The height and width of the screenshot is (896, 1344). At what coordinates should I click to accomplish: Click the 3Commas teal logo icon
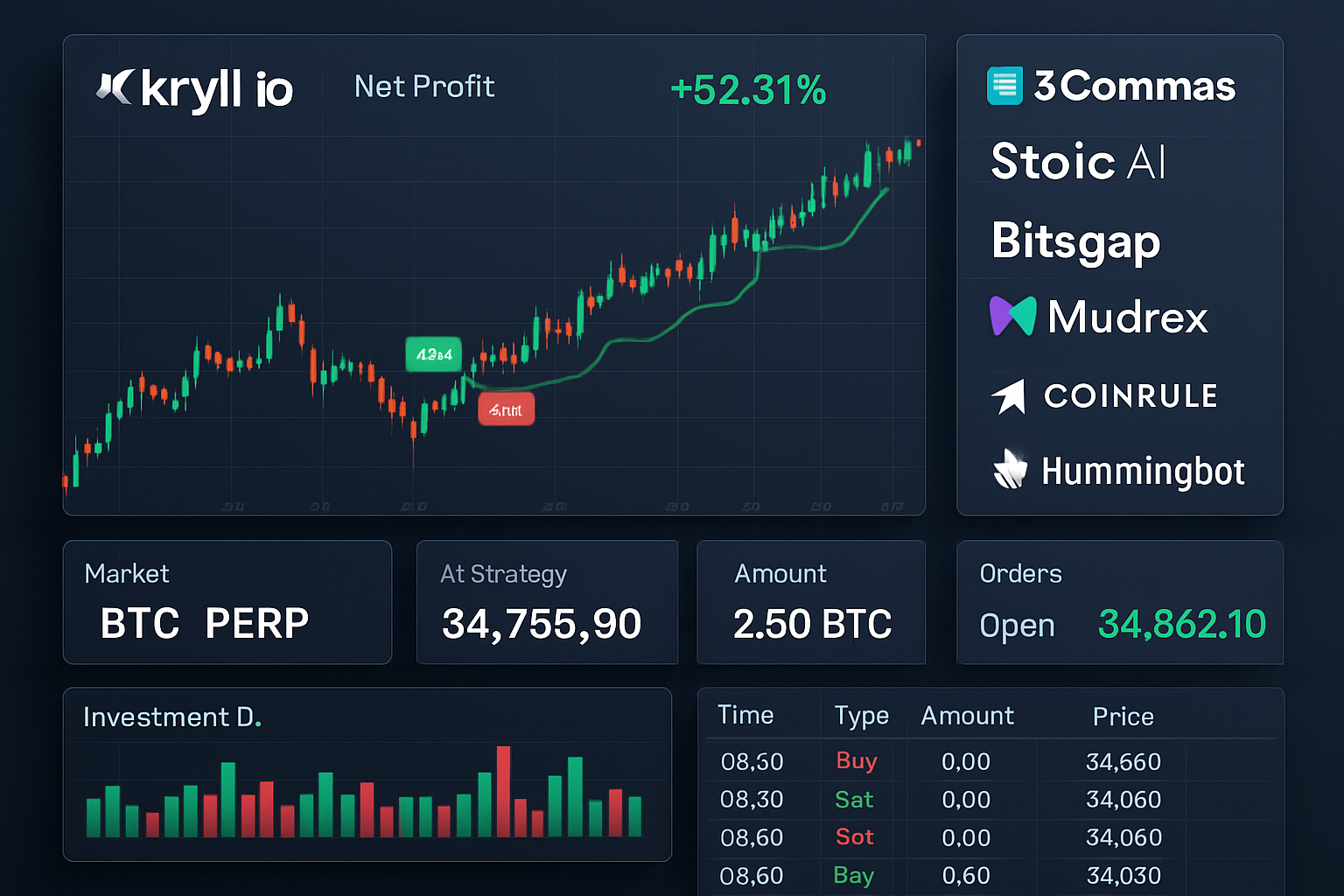pyautogui.click(x=1004, y=86)
